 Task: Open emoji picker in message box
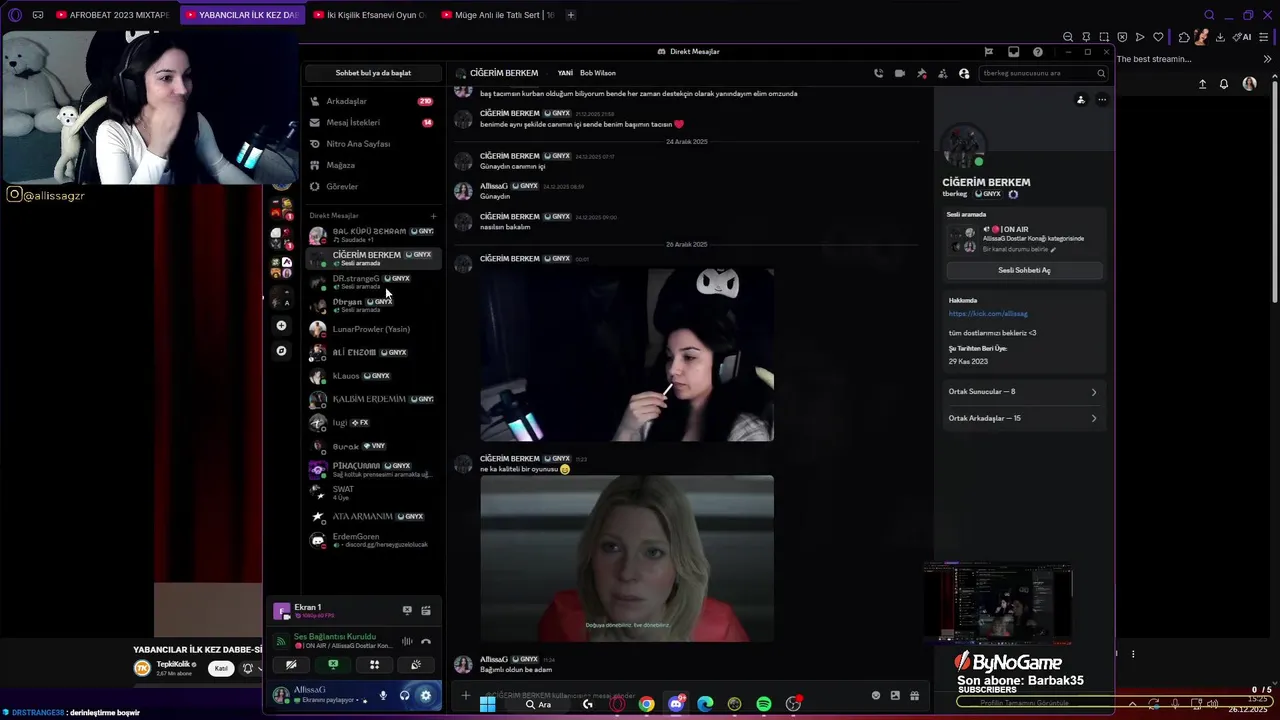click(x=876, y=695)
